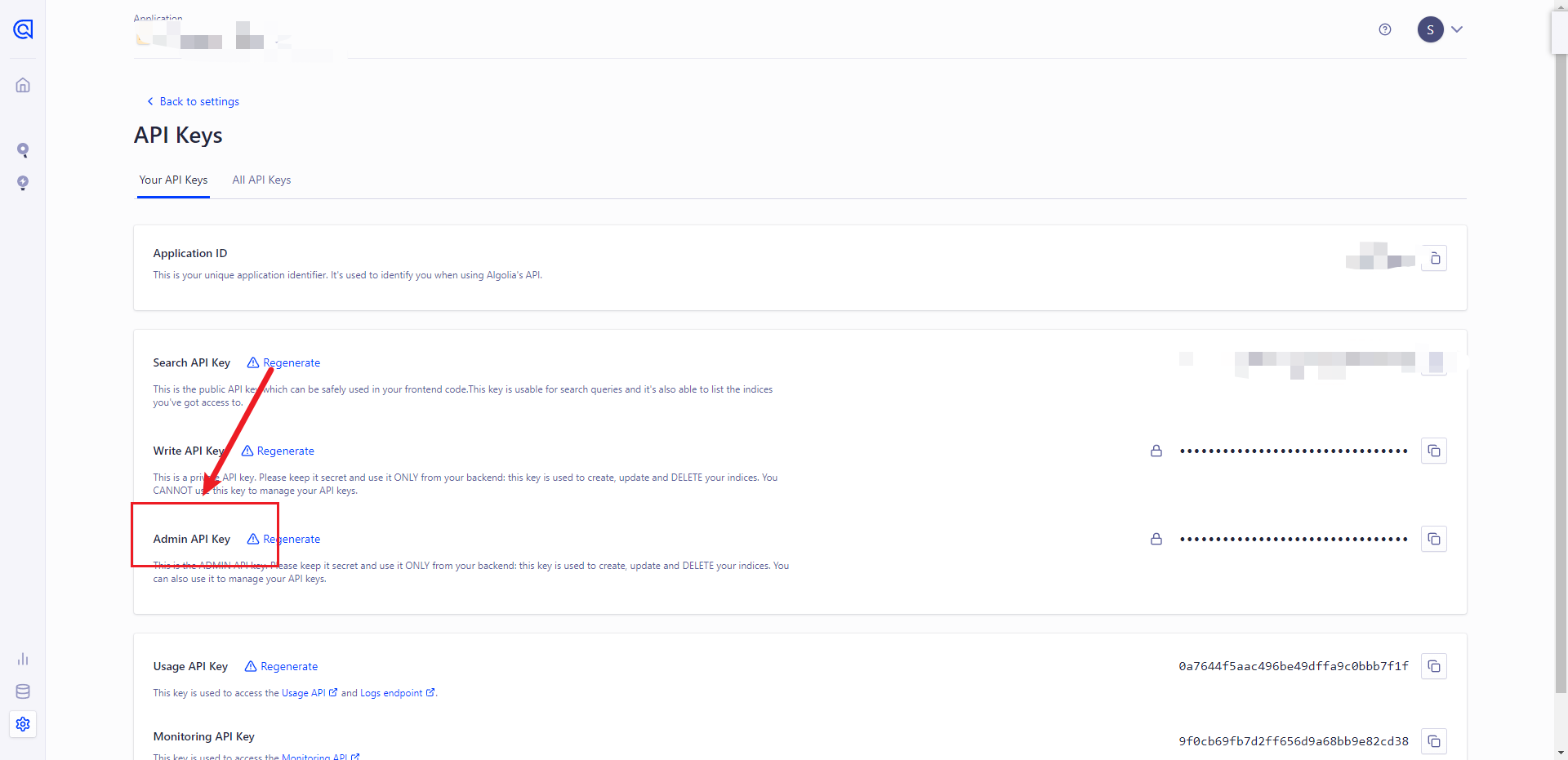Copy the Application ID to clipboard
The width and height of the screenshot is (1568, 760).
tap(1434, 259)
